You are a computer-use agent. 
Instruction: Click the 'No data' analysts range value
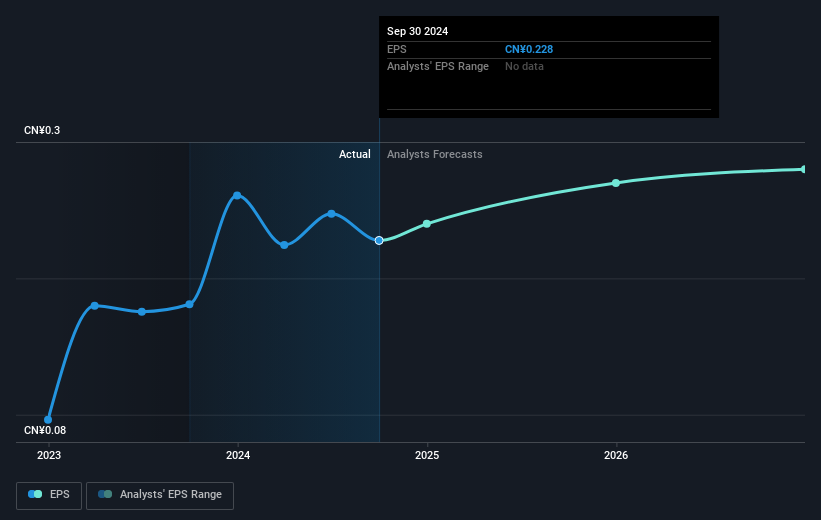point(524,67)
